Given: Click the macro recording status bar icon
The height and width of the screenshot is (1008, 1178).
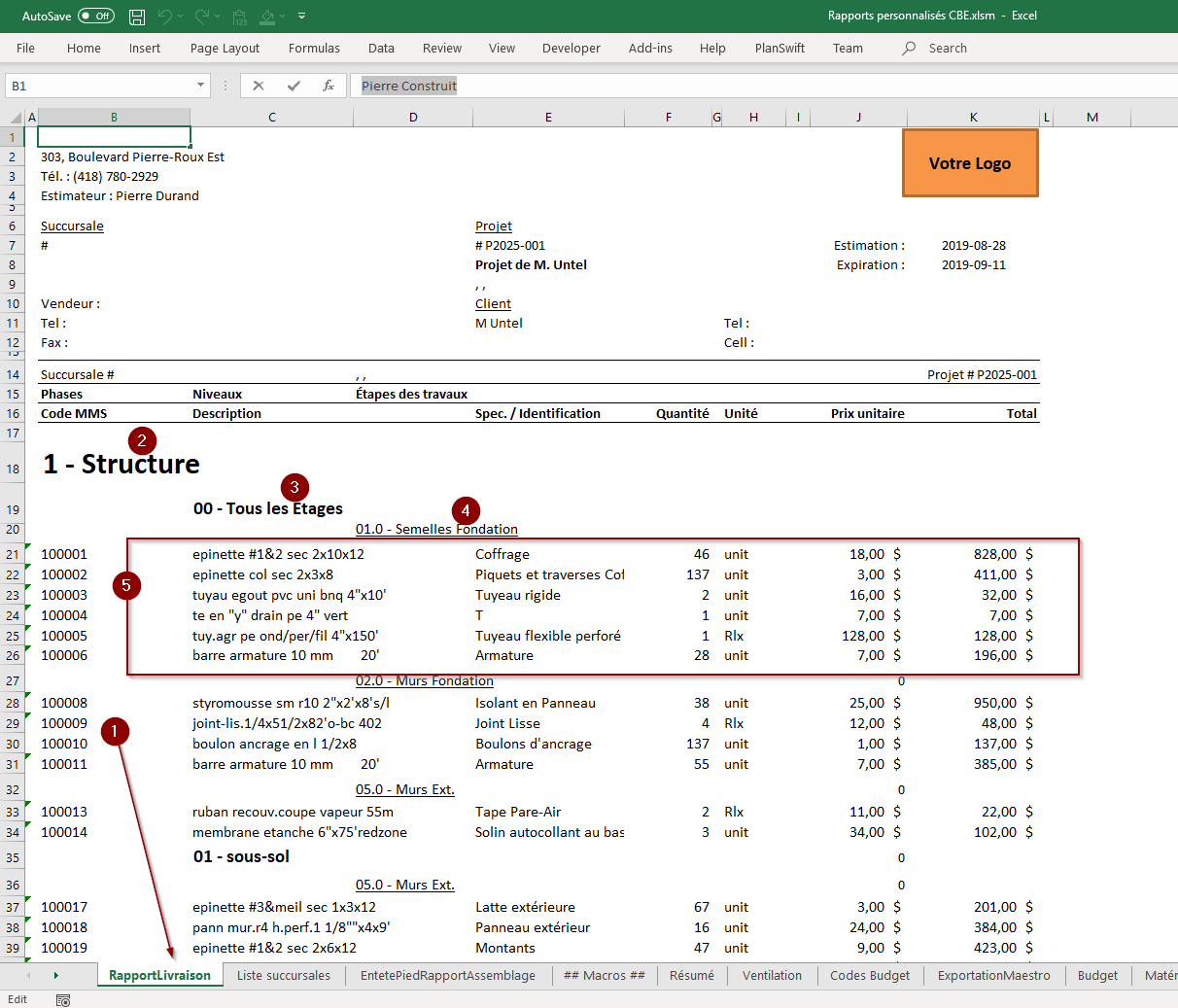Looking at the screenshot, I should click(63, 999).
